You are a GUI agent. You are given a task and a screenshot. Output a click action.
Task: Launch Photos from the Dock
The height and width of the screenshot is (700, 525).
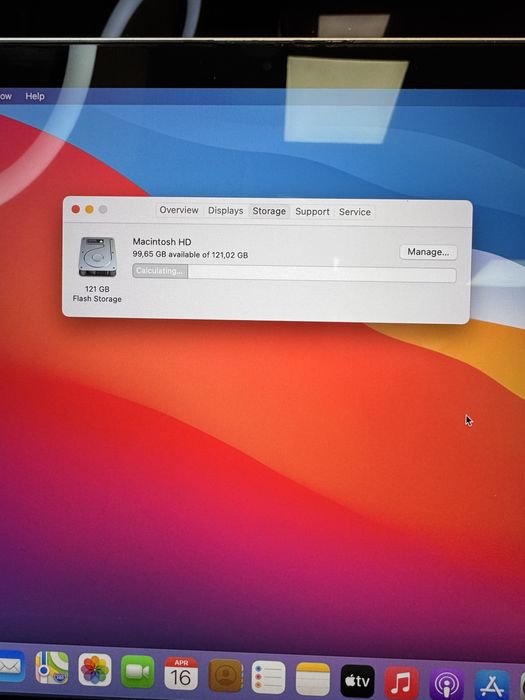95,670
